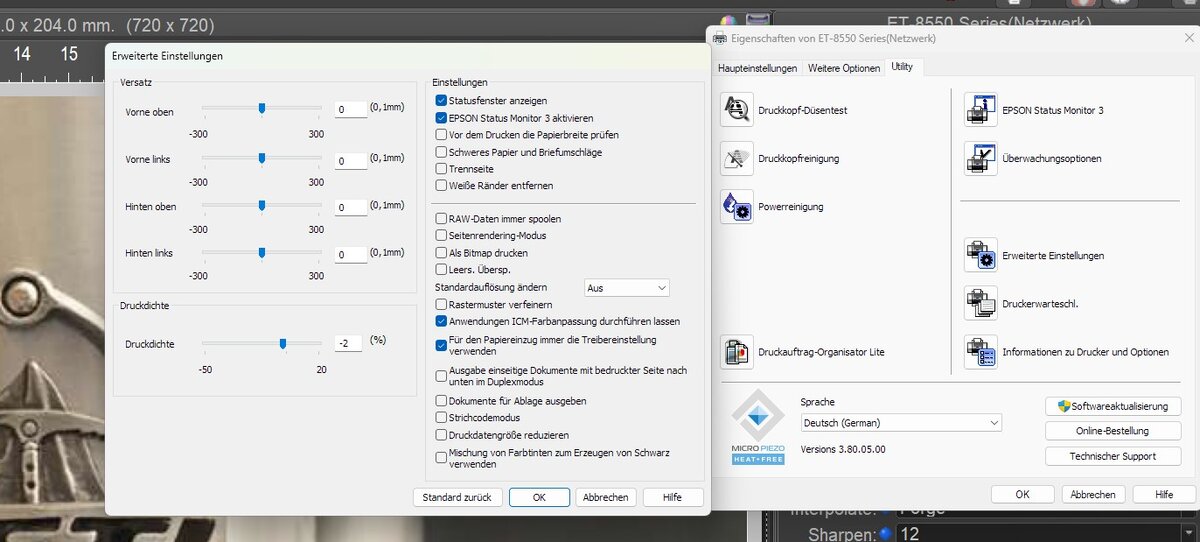The height and width of the screenshot is (542, 1200).
Task: Enable Vor dem Drucken die Papierbreite prüfen
Action: click(x=441, y=135)
